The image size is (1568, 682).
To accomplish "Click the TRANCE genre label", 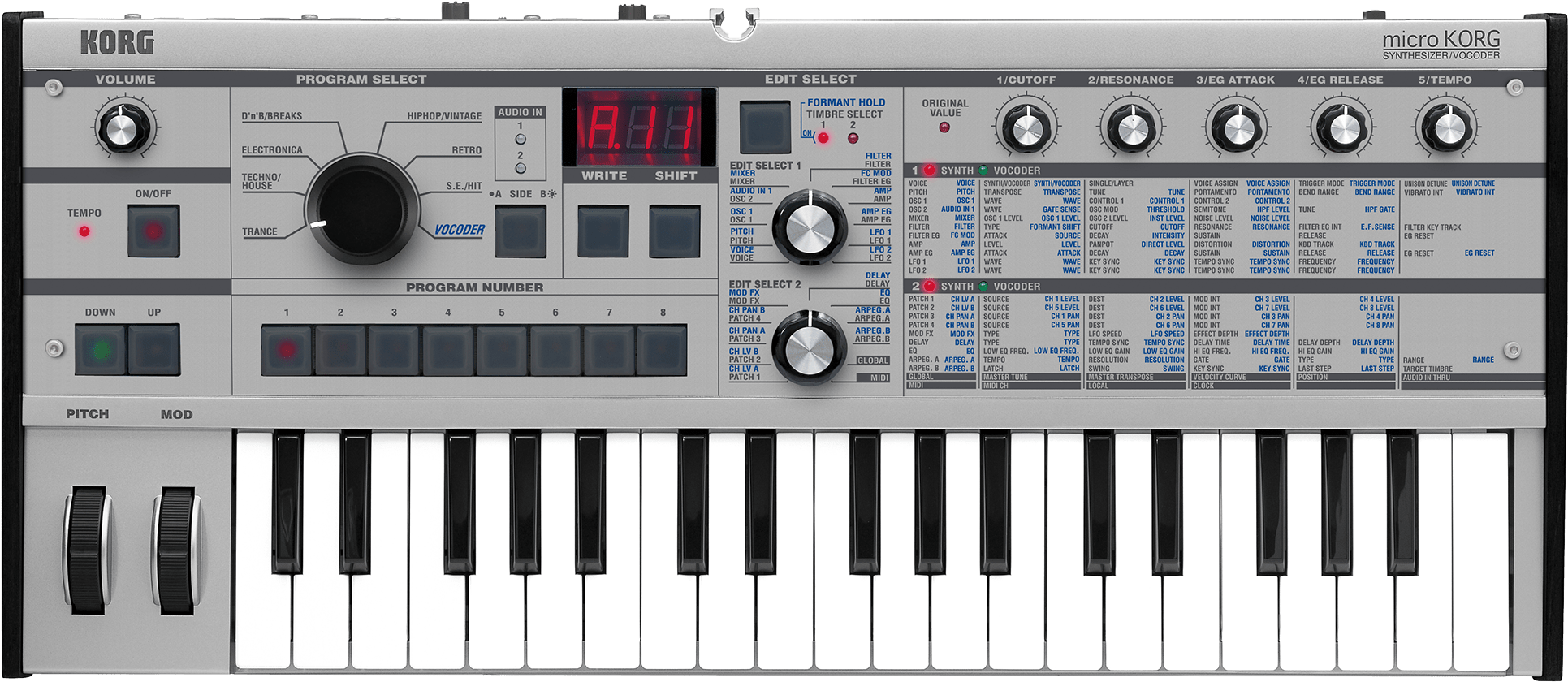I will point(260,232).
